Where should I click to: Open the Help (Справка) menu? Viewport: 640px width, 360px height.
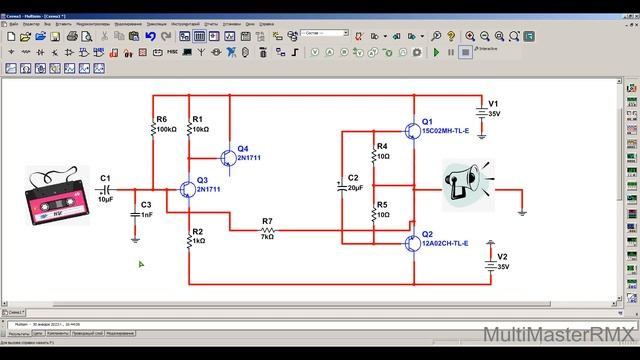tap(267, 24)
